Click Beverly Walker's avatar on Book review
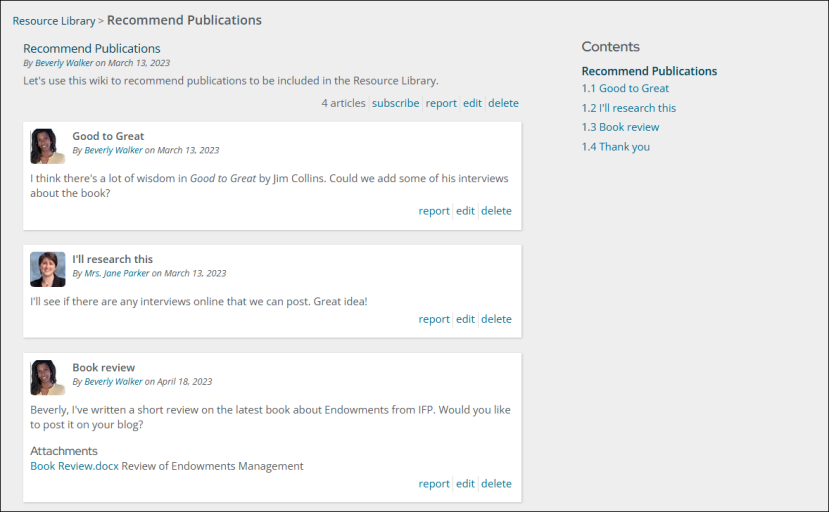This screenshot has height=512, width=829. pos(48,378)
